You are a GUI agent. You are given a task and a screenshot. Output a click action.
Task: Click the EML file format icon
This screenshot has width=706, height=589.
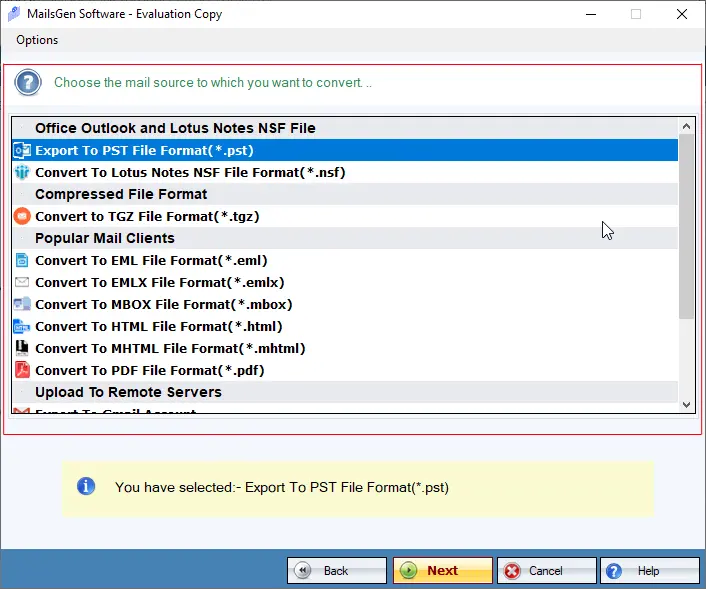click(22, 260)
